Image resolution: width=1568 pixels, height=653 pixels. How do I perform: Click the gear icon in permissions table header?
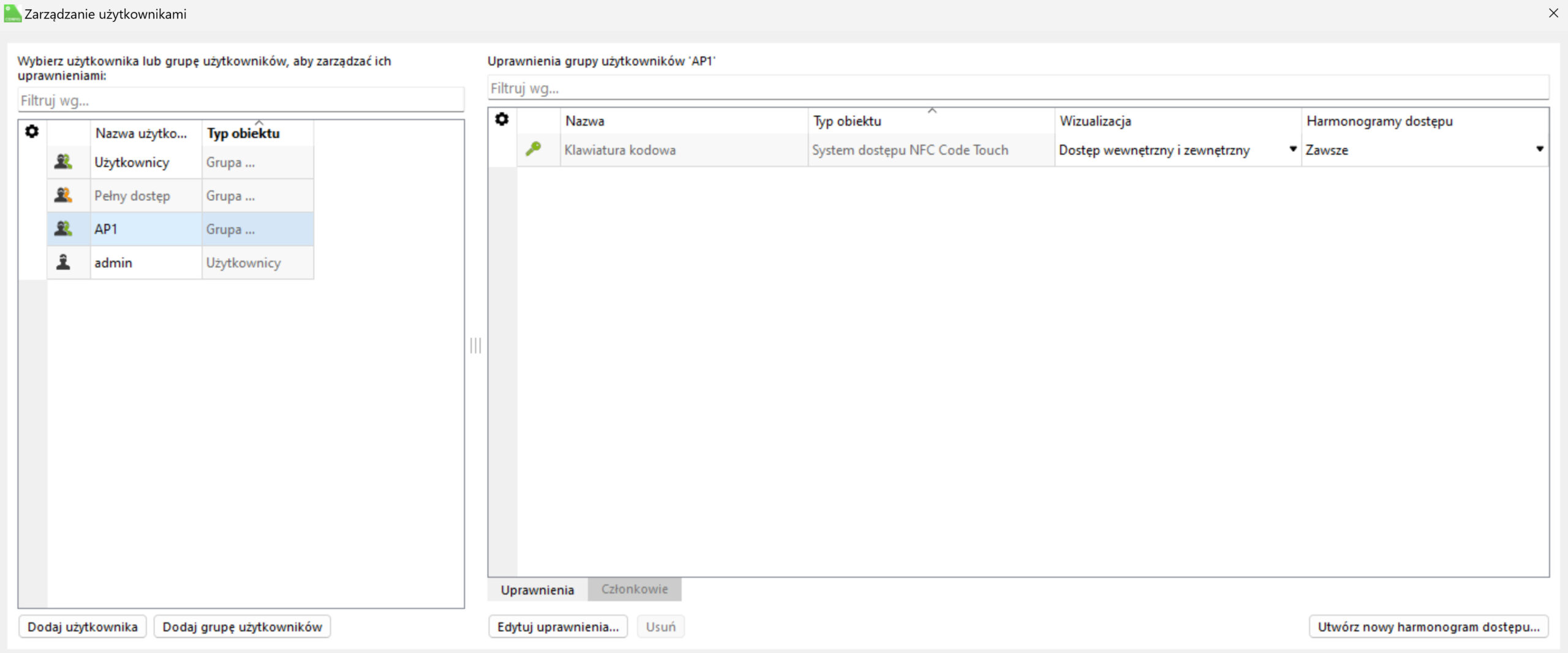point(502,119)
